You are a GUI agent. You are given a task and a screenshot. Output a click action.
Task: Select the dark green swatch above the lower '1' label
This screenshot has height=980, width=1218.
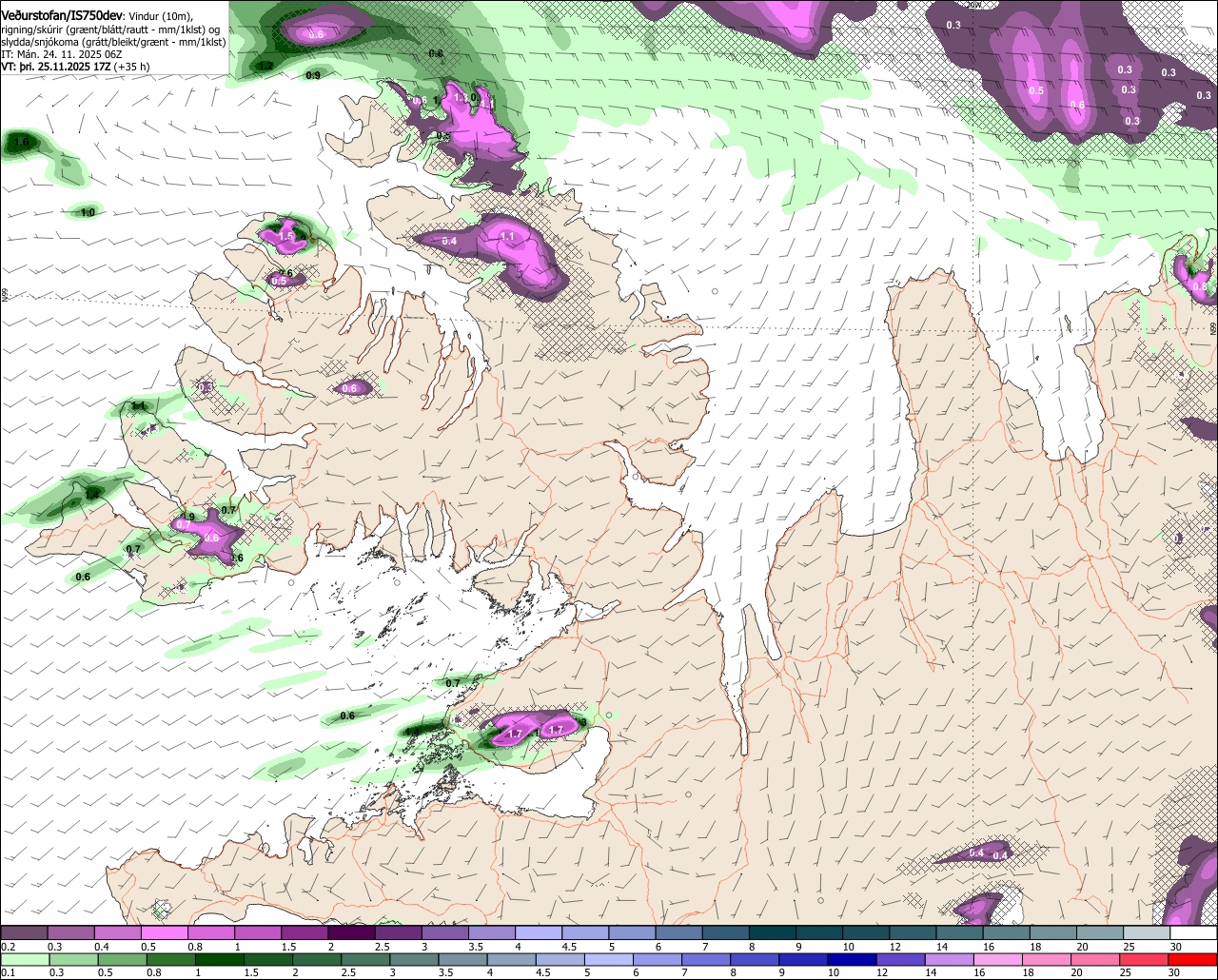tap(219, 959)
